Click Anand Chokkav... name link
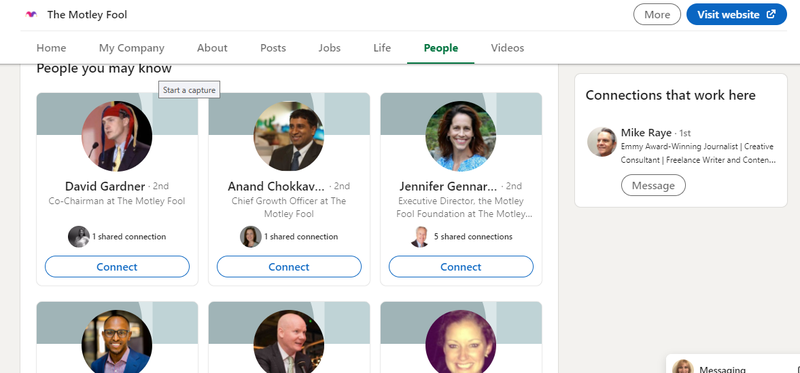 (x=276, y=186)
